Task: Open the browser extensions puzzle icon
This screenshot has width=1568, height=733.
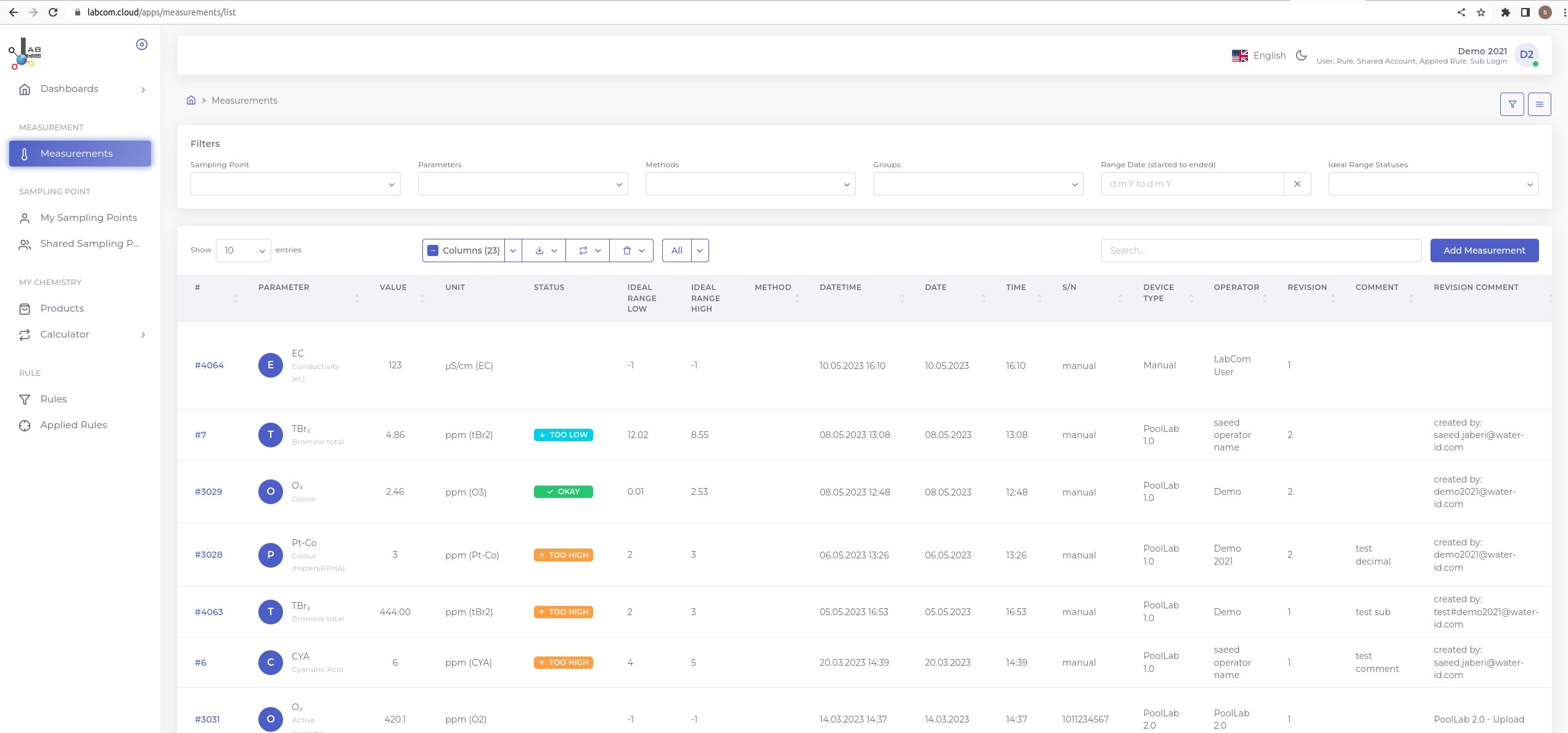Action: click(x=1505, y=12)
